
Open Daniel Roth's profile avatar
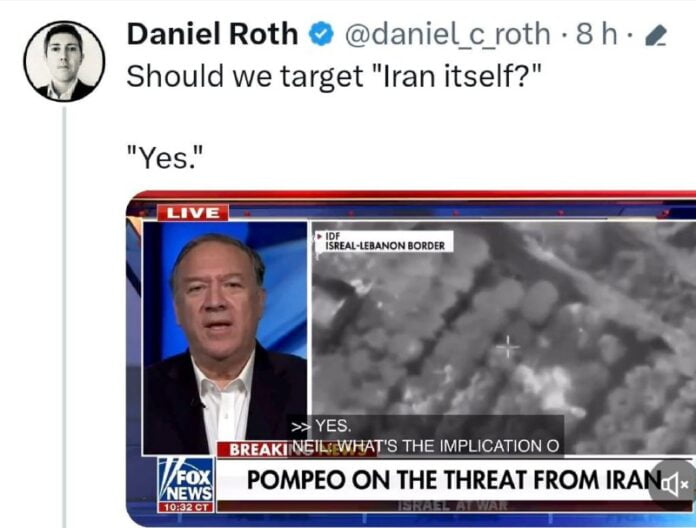[64, 61]
